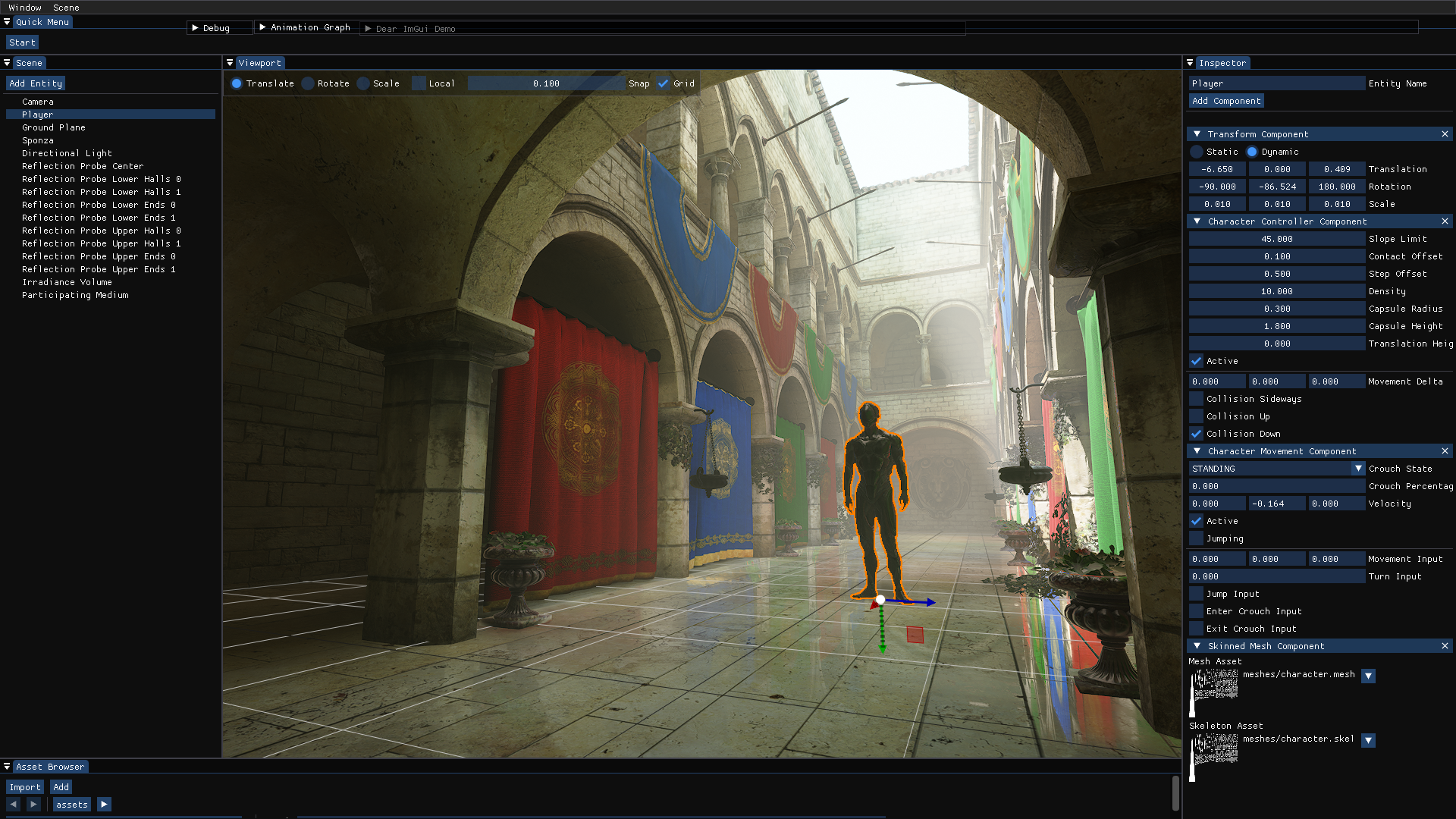Open the Window menu
Image resolution: width=1456 pixels, height=819 pixels.
click(25, 7)
